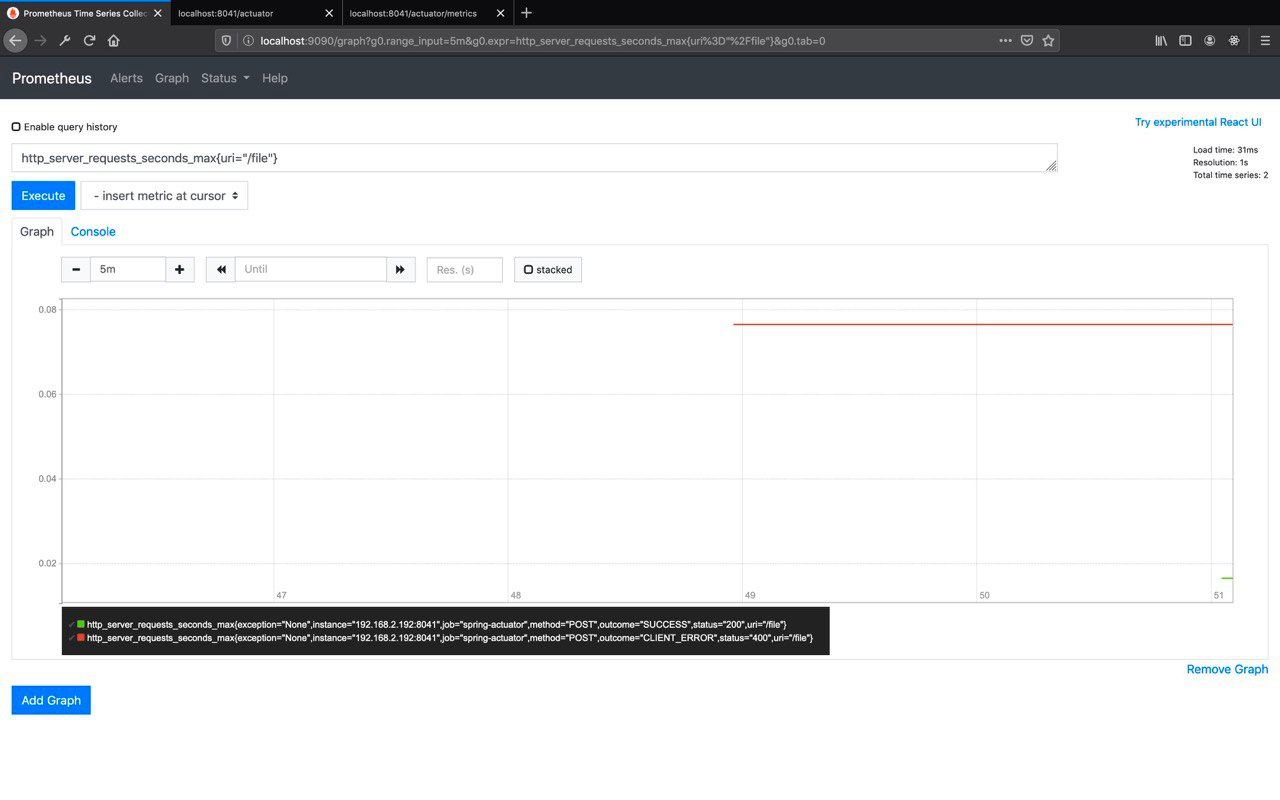
Task: Open Try experimental React UI link
Action: pos(1198,122)
